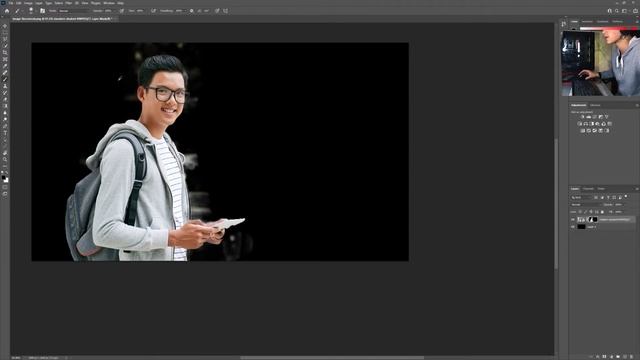
Task: Add a Curves adjustment layer
Action: coord(594,116)
